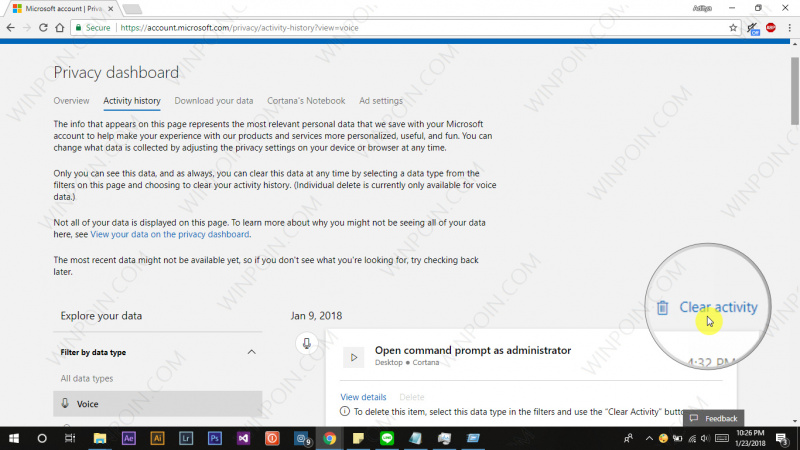The width and height of the screenshot is (800, 450).
Task: Click the trash icon beside Clear activity
Action: click(x=662, y=308)
